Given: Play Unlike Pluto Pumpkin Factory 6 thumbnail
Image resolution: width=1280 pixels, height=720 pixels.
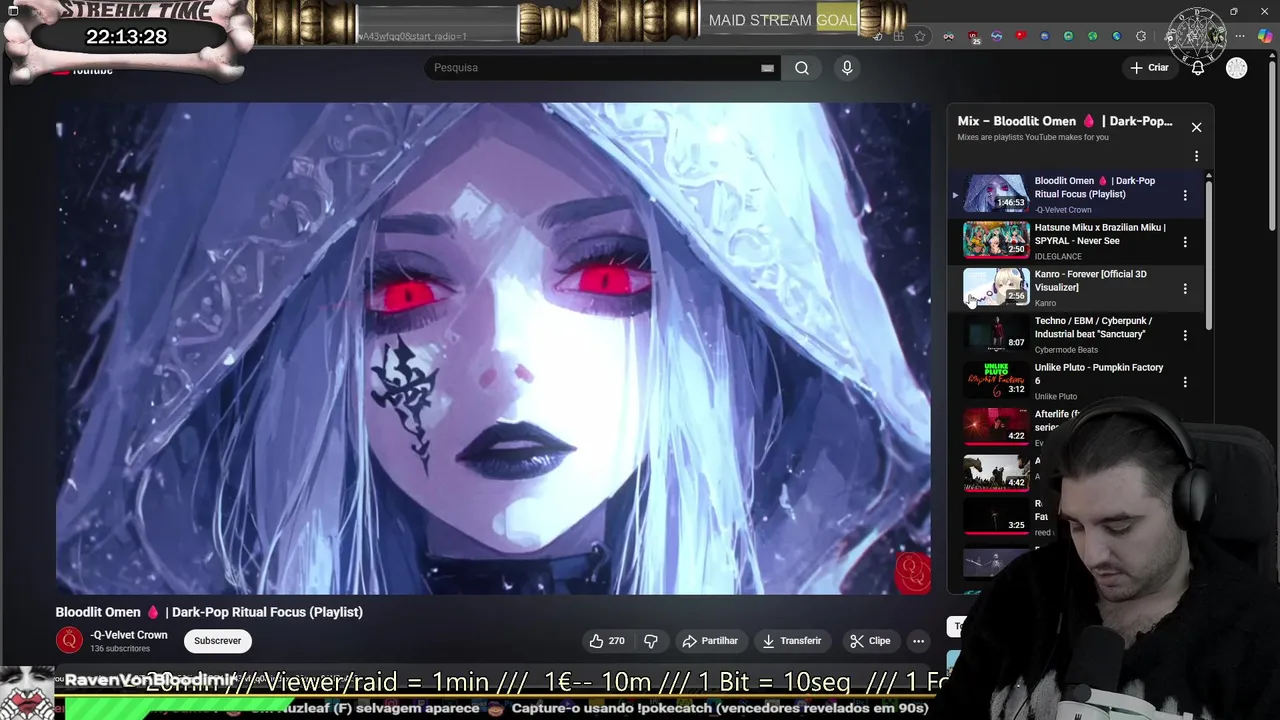Looking at the screenshot, I should click(x=996, y=381).
